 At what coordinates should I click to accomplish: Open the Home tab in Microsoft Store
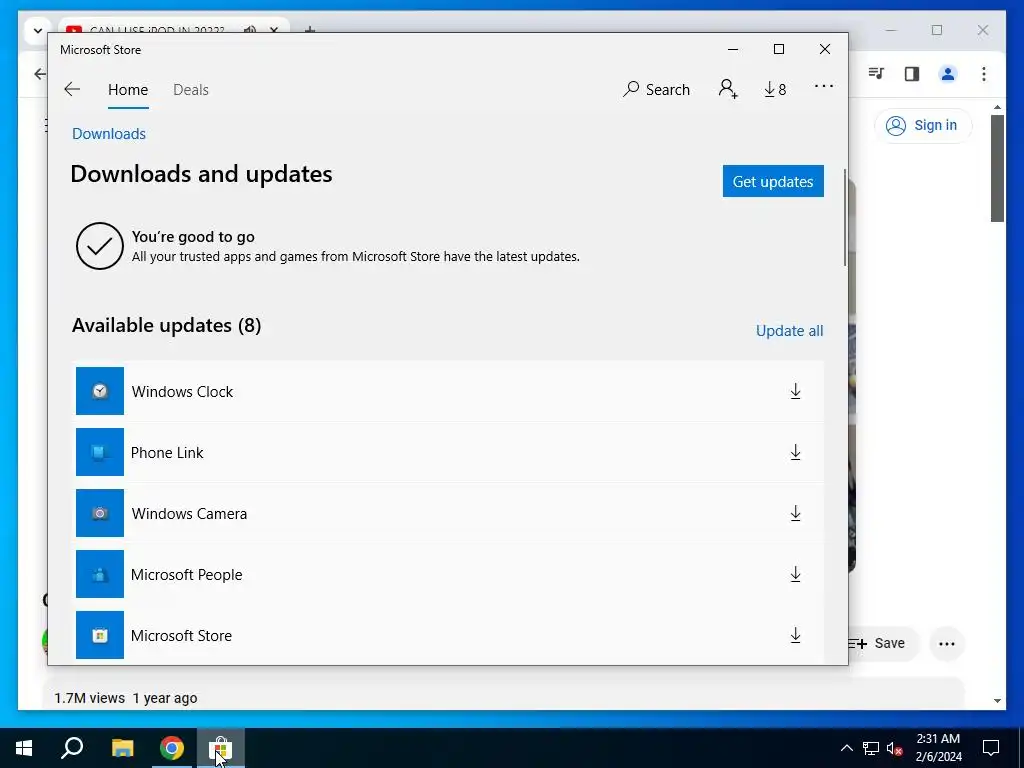coord(128,89)
